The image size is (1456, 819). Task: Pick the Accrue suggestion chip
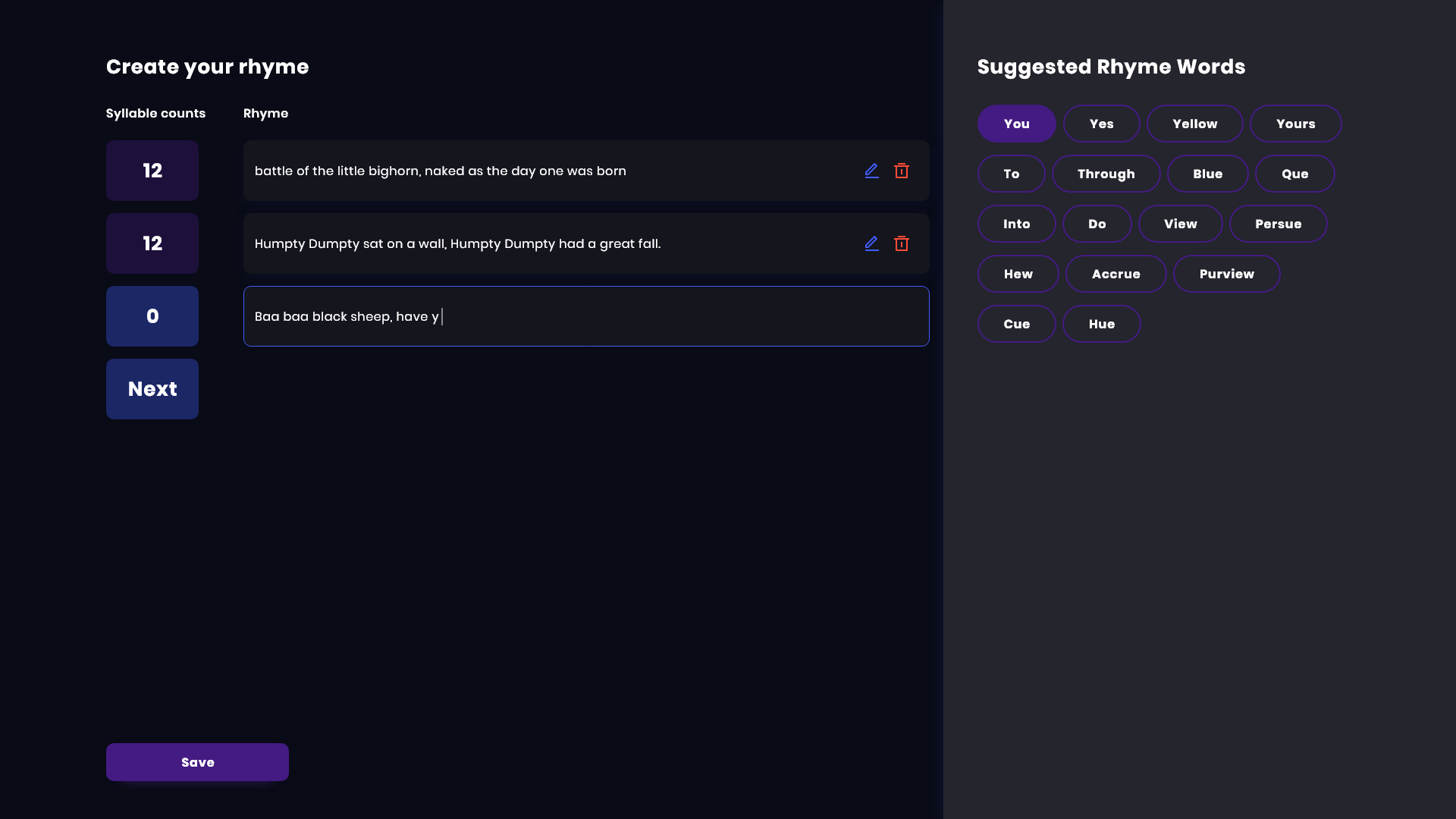1116,274
